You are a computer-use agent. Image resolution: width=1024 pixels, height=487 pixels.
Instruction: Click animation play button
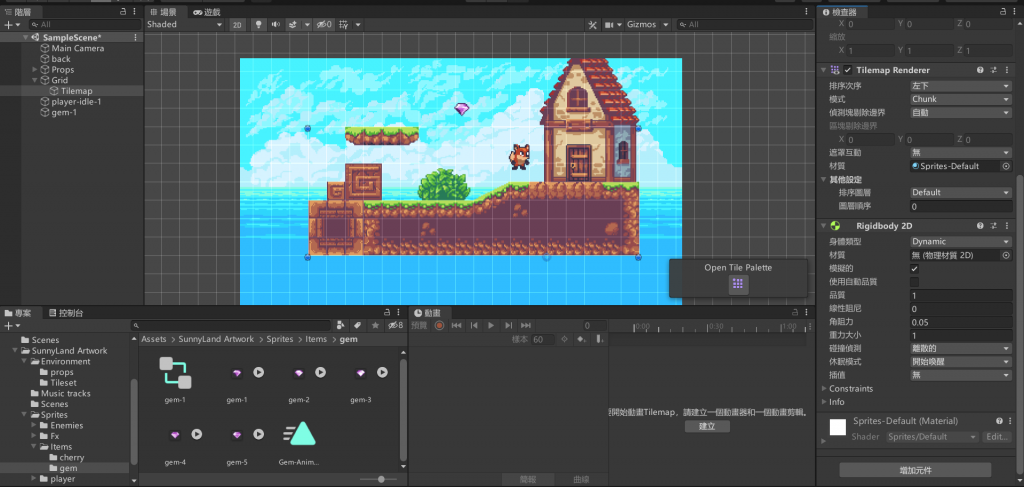click(491, 326)
